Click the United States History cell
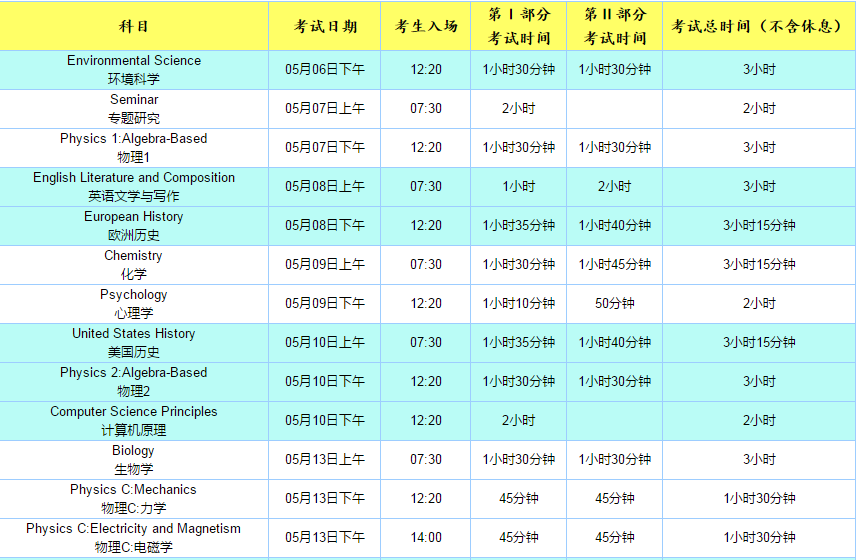This screenshot has height=560, width=856. (134, 342)
